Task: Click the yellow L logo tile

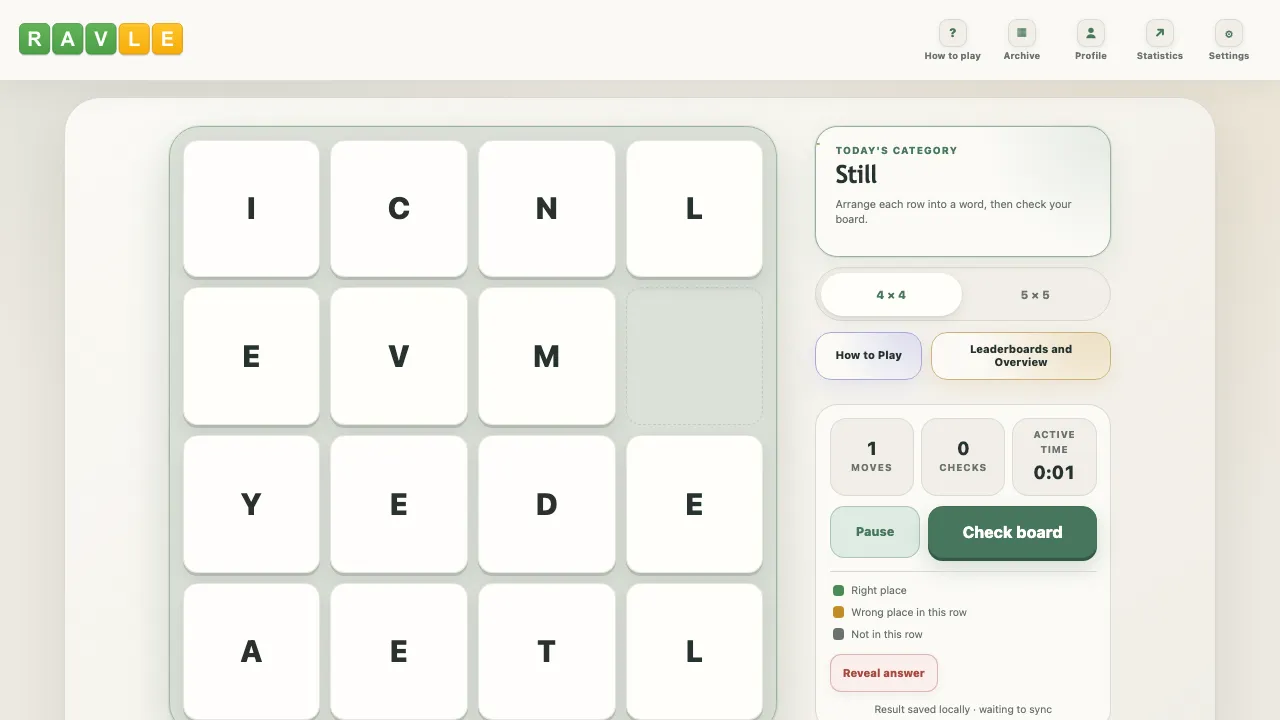Action: 133,39
